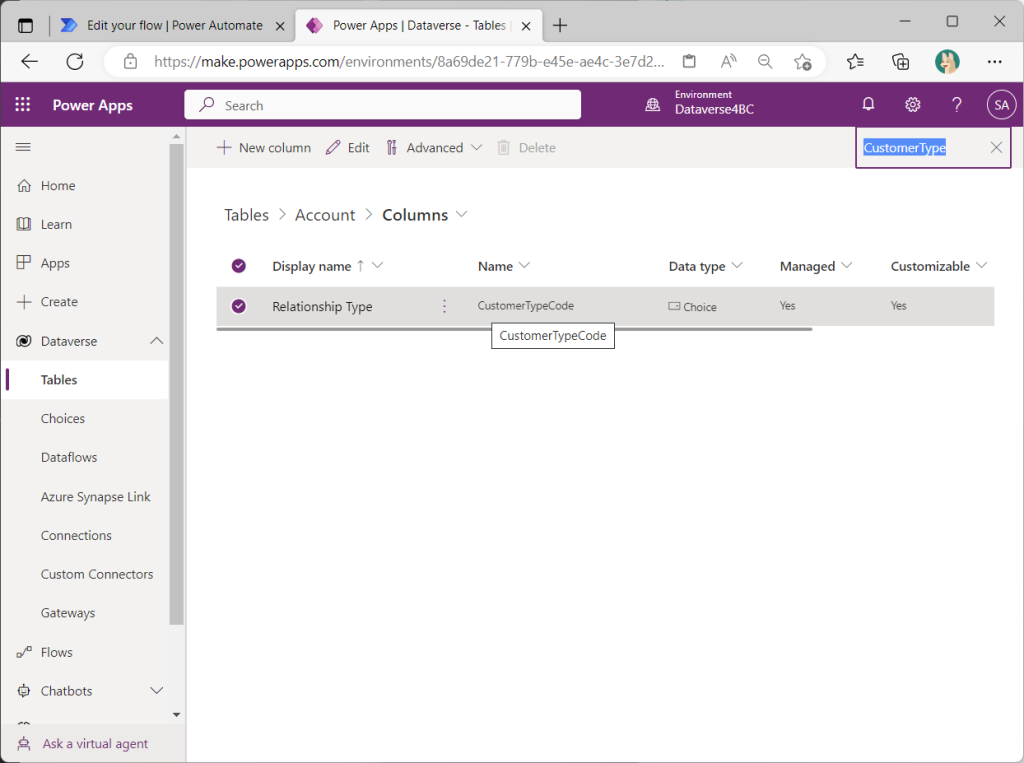Open the SA account avatar
1024x763 pixels.
coord(1001,105)
